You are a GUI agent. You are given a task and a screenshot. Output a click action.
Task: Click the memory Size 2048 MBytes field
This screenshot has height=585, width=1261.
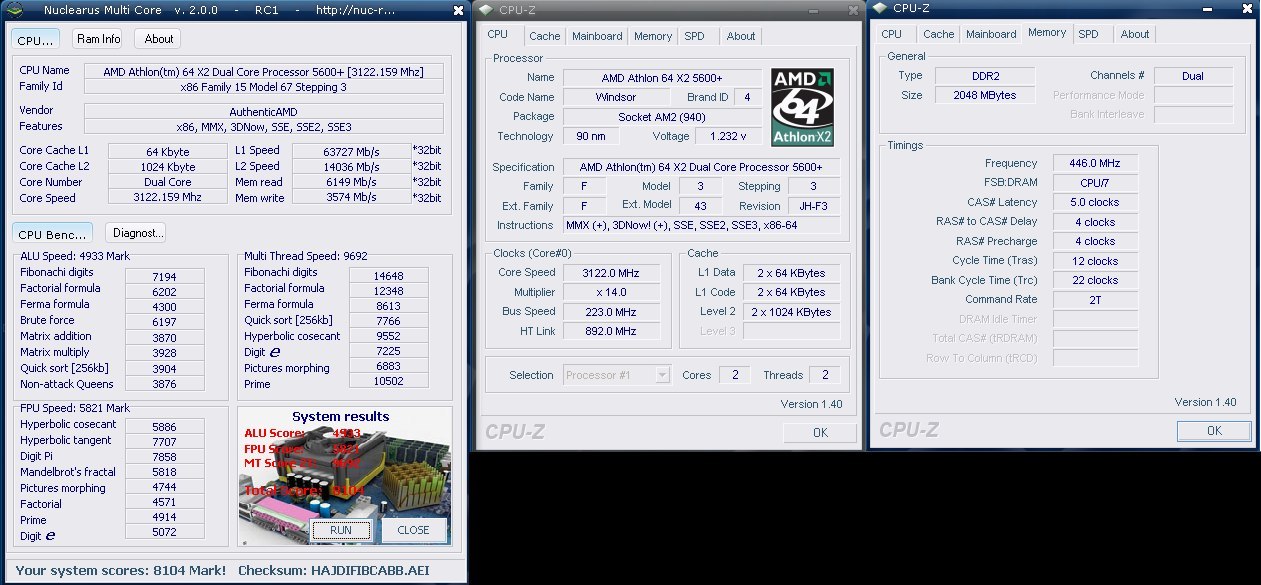tap(985, 95)
